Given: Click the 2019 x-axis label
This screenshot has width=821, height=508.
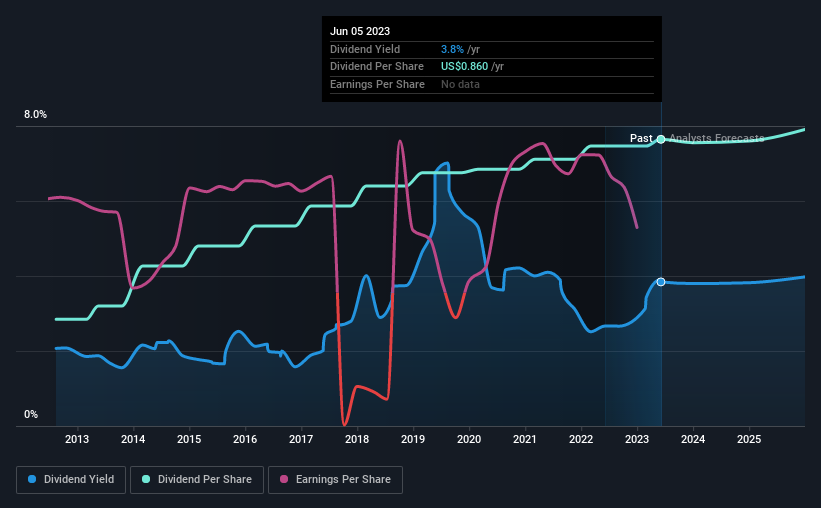Looking at the screenshot, I should pyautogui.click(x=413, y=439).
